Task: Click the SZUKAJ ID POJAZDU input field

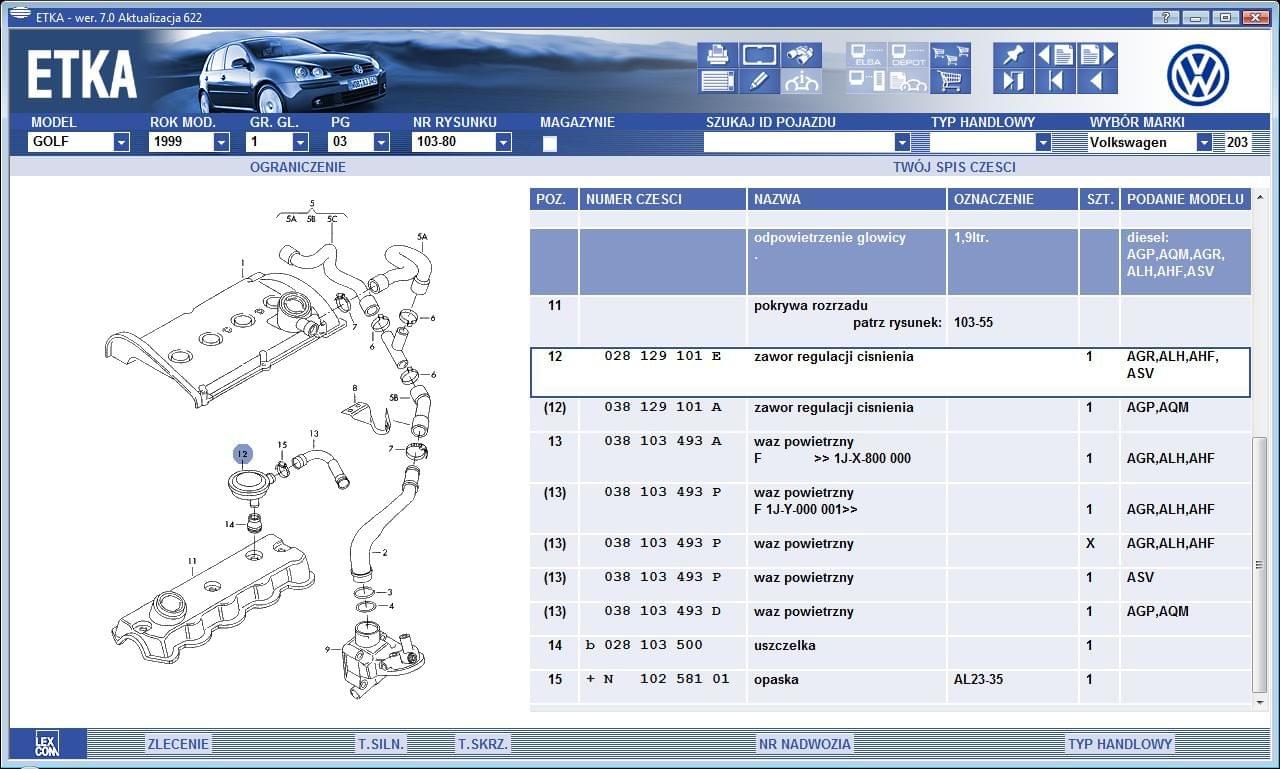Action: click(x=799, y=142)
